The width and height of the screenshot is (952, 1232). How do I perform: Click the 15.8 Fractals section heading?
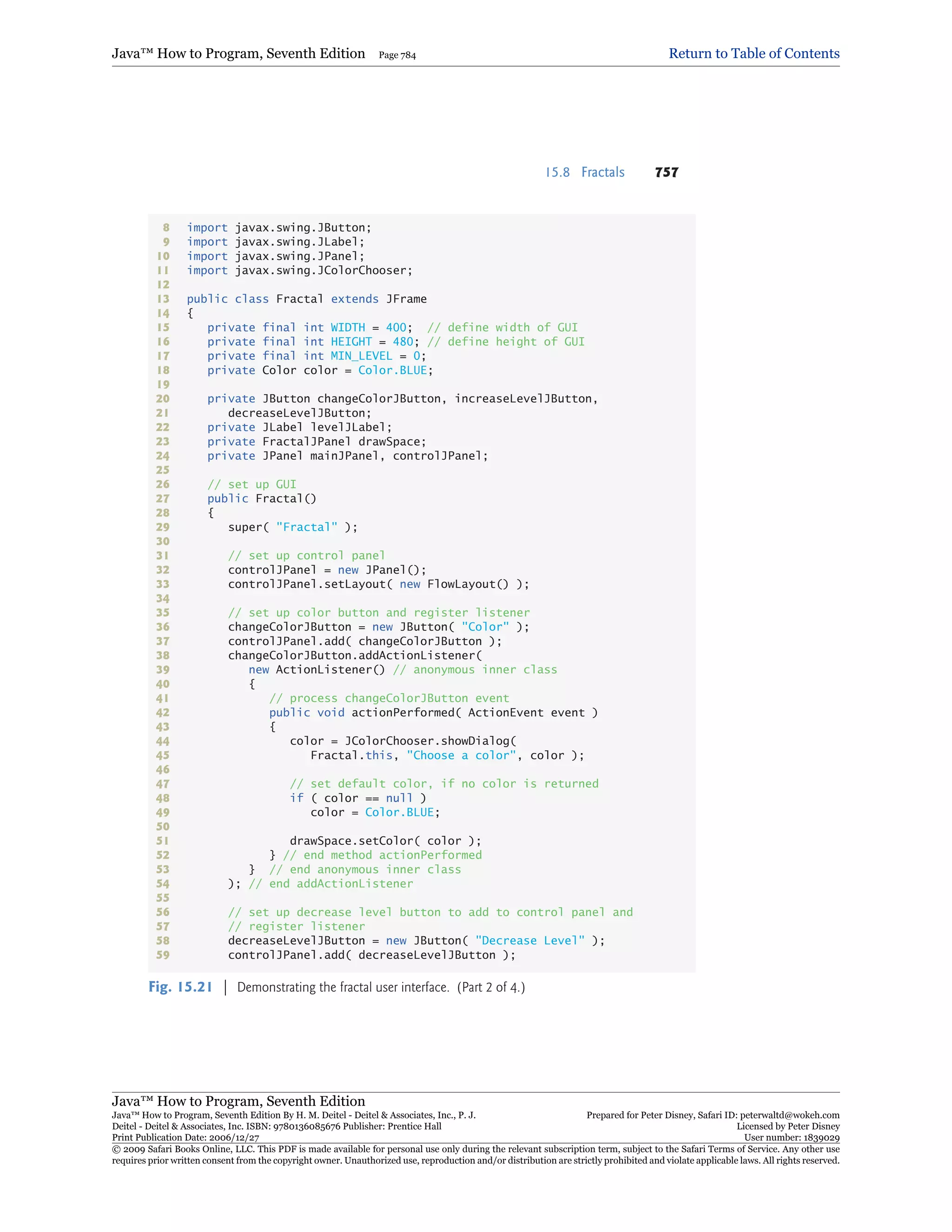click(584, 172)
